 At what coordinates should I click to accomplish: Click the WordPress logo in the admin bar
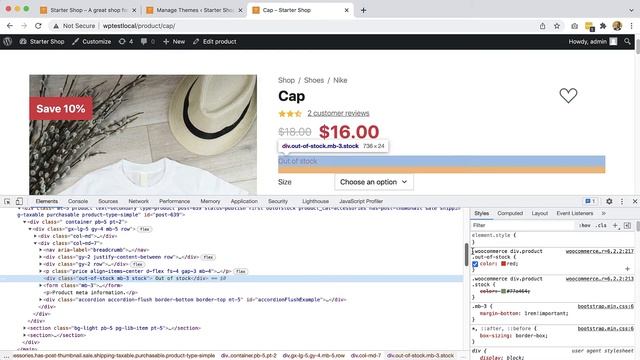[x=7, y=42]
